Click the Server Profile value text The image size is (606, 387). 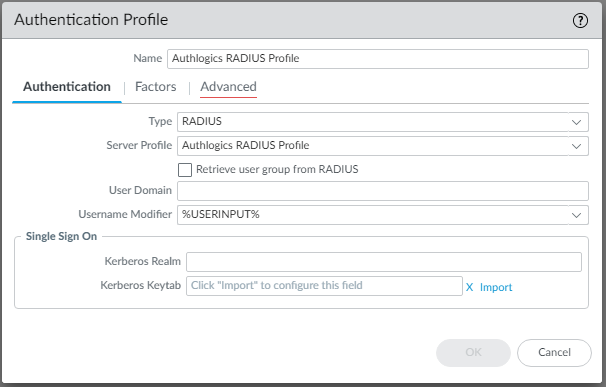[245, 145]
